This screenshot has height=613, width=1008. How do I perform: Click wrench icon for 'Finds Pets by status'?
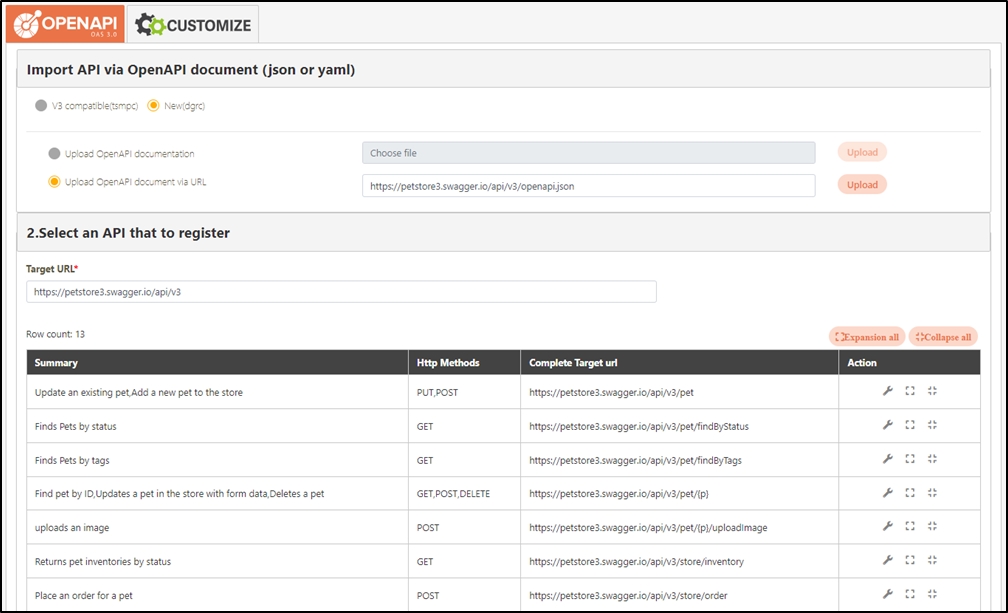tap(887, 425)
